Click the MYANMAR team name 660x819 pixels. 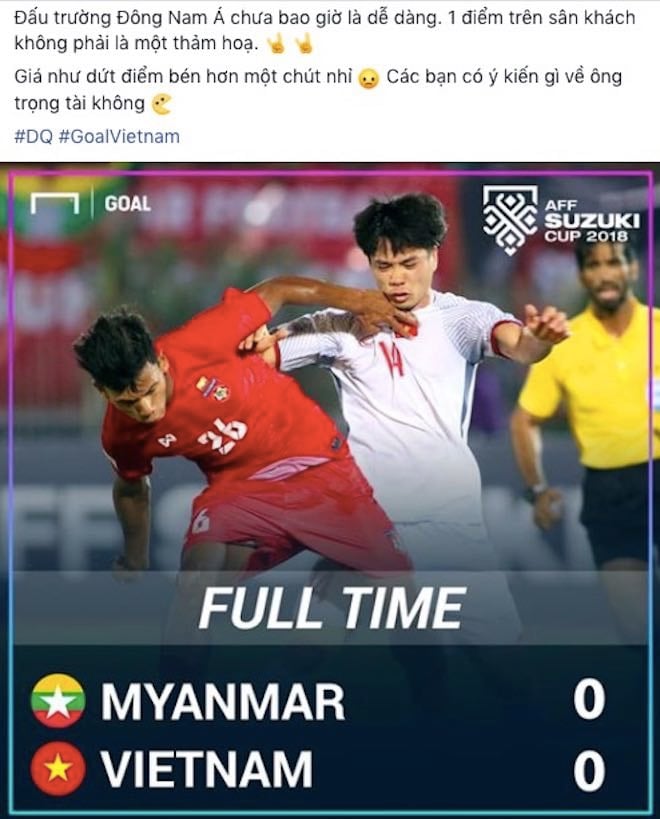[223, 701]
